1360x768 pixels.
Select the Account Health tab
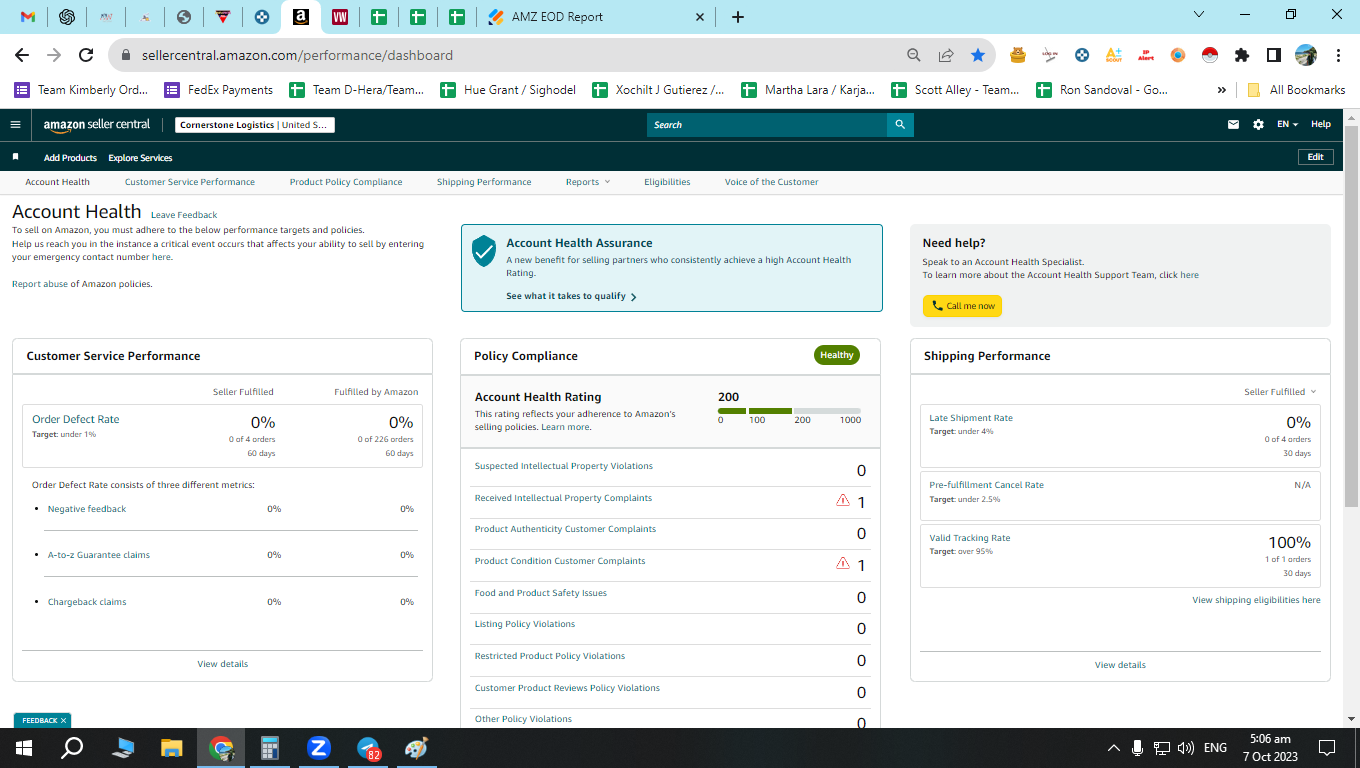click(x=58, y=182)
